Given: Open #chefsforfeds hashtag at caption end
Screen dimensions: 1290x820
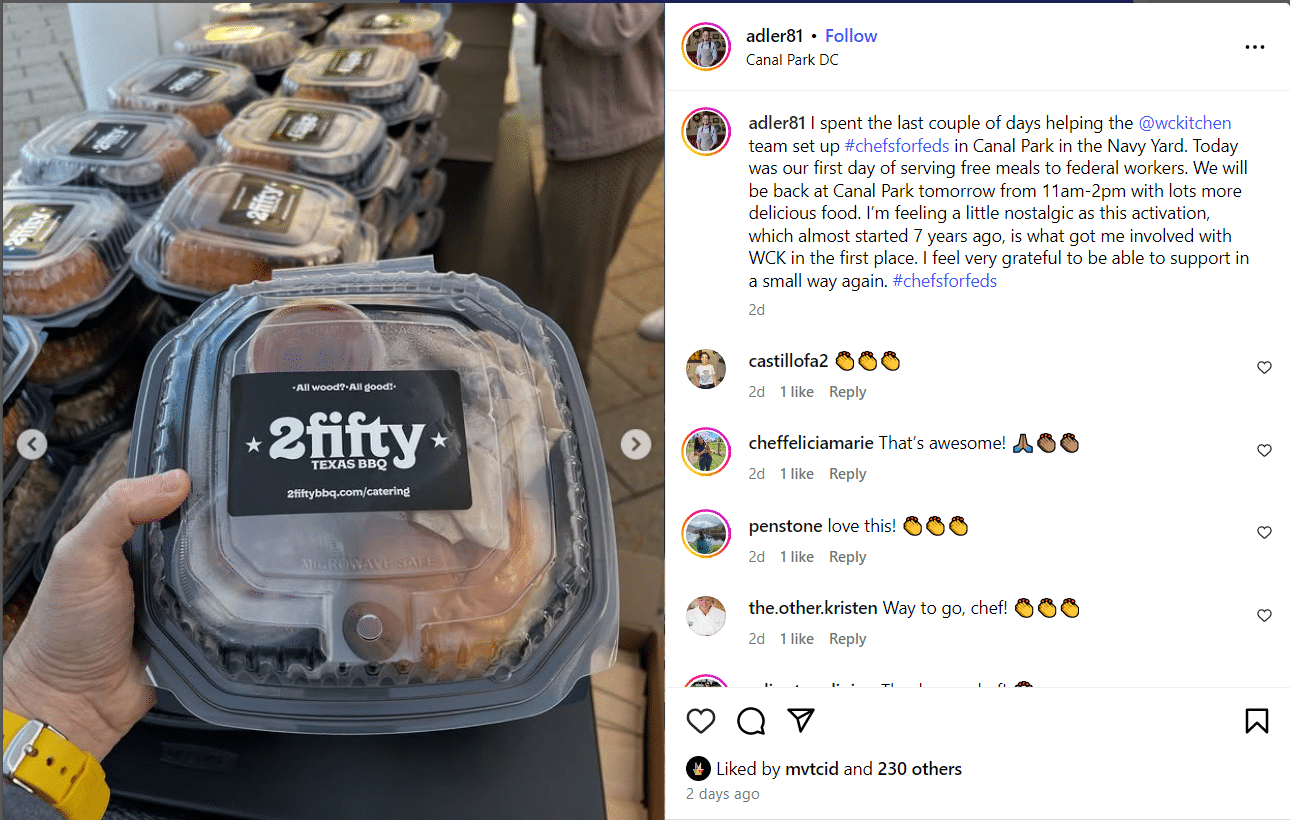Looking at the screenshot, I should (x=944, y=281).
